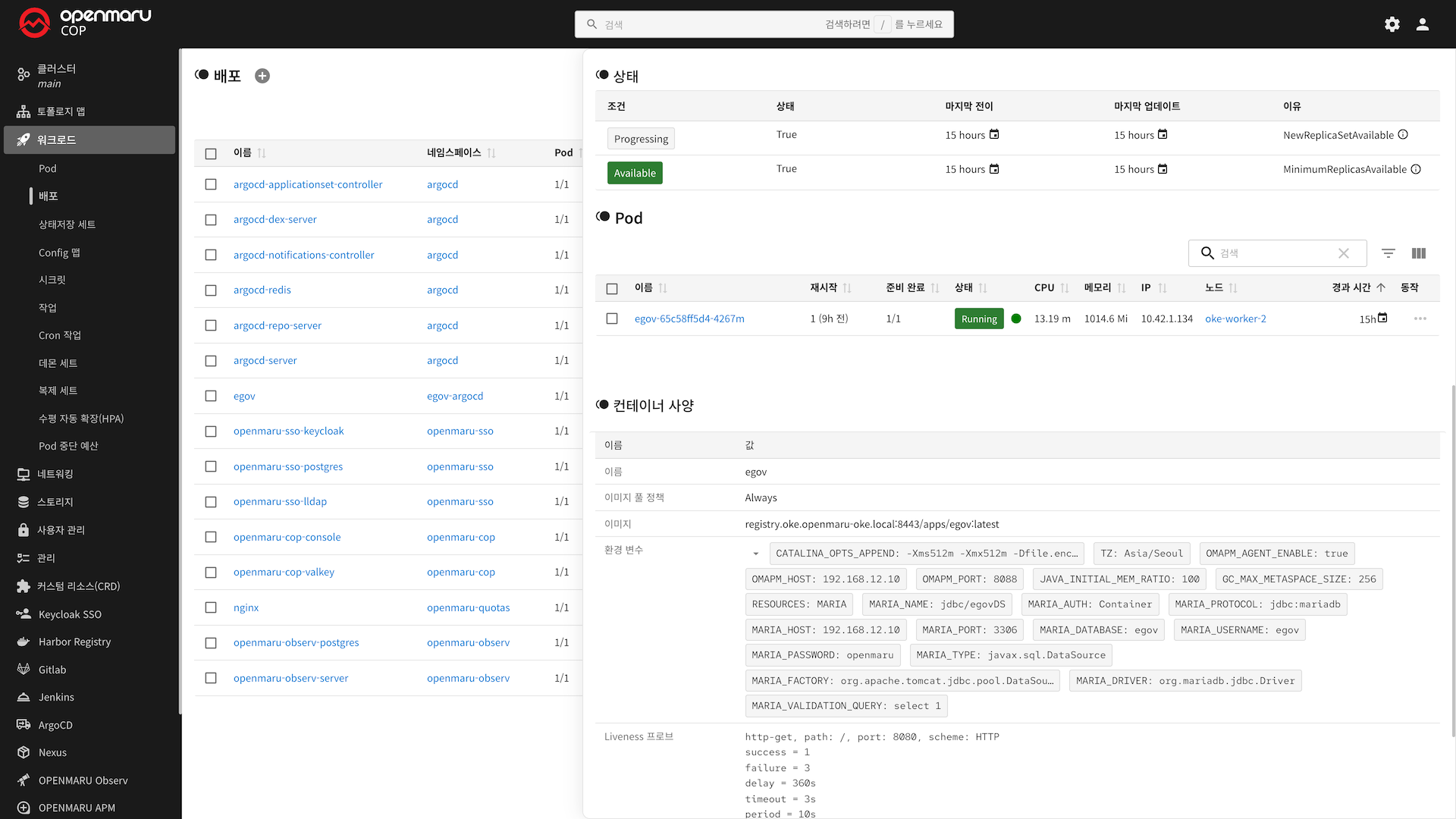
Task: Clear the Pod search field
Action: (1344, 253)
